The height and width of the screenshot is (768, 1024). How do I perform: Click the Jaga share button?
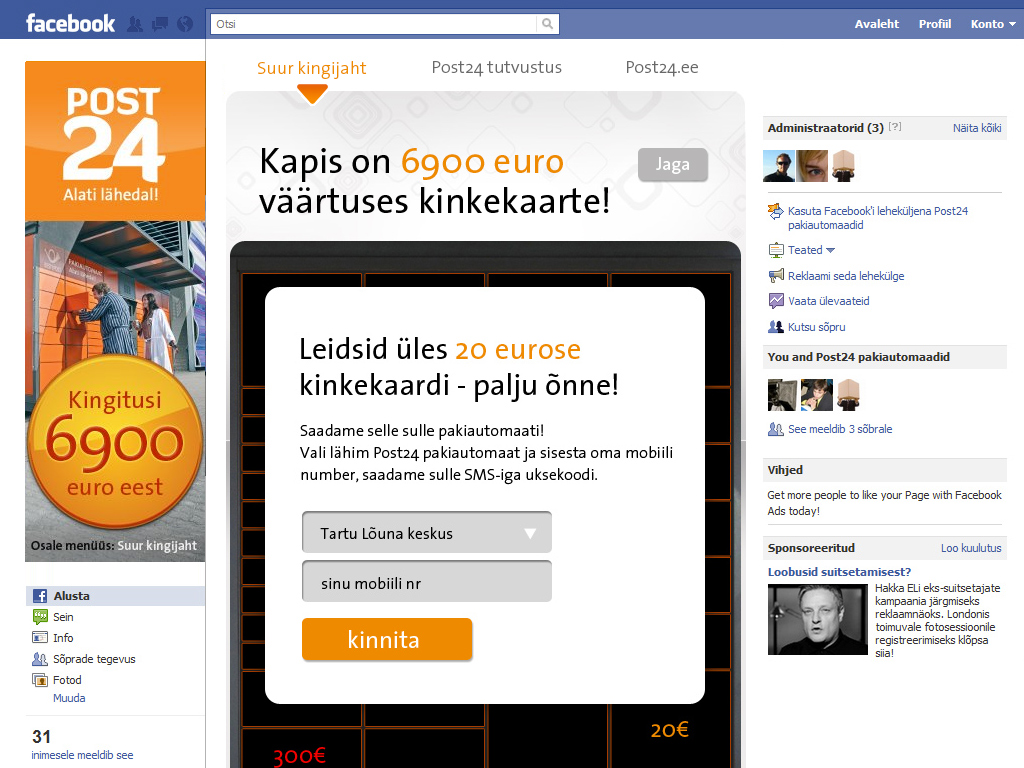point(672,165)
